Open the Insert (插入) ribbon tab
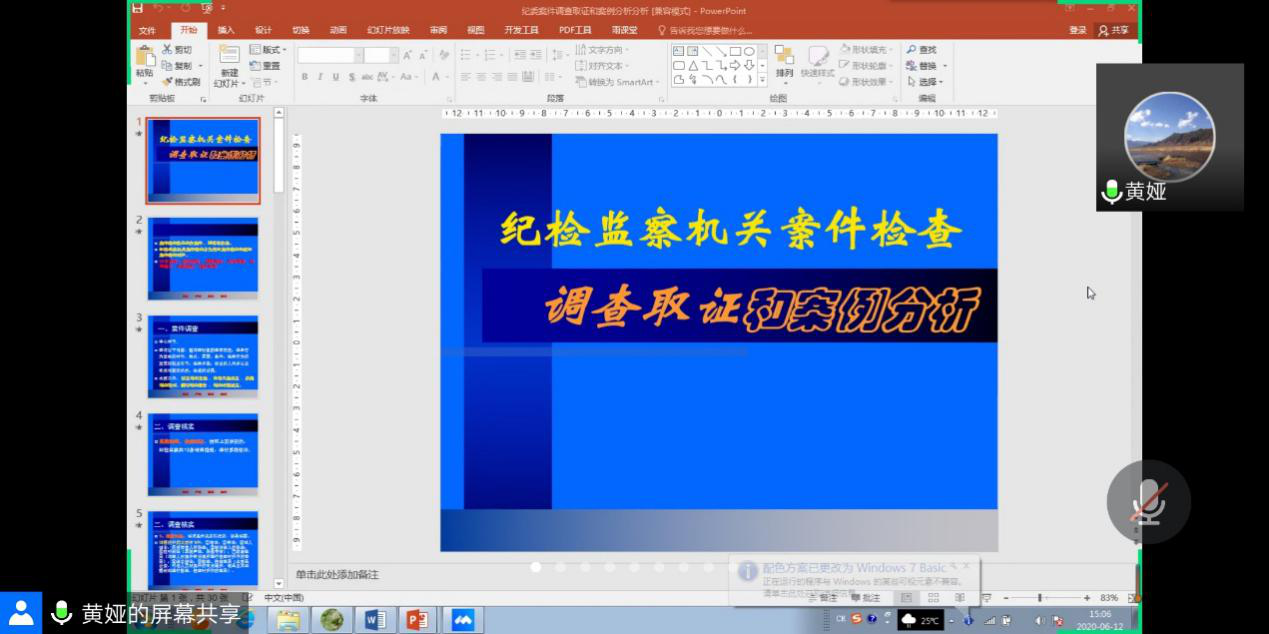 click(226, 30)
